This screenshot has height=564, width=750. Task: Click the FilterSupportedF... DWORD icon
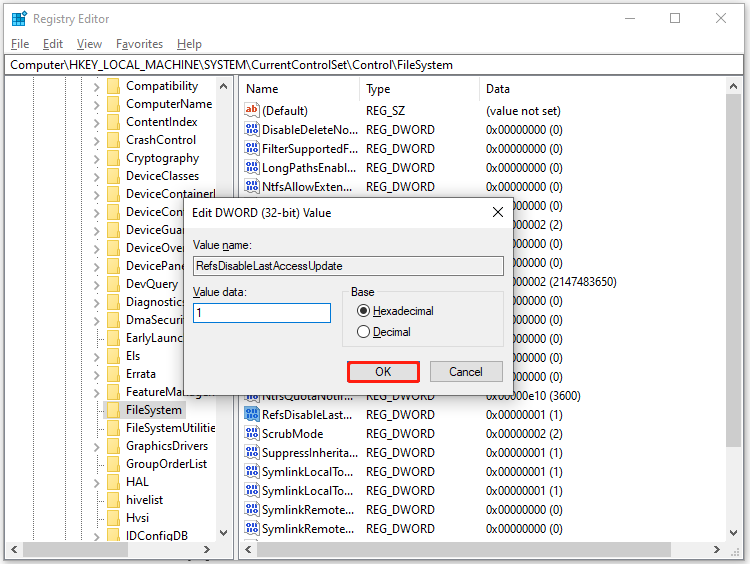tap(252, 148)
